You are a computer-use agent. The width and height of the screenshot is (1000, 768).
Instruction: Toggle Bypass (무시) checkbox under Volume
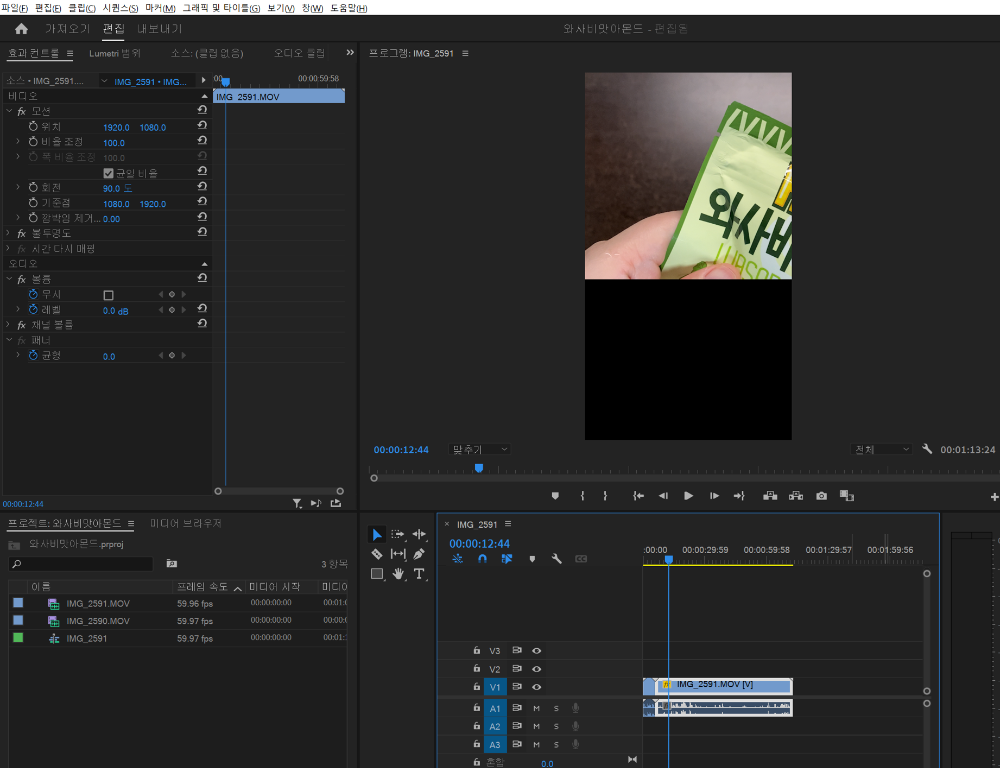tap(108, 295)
